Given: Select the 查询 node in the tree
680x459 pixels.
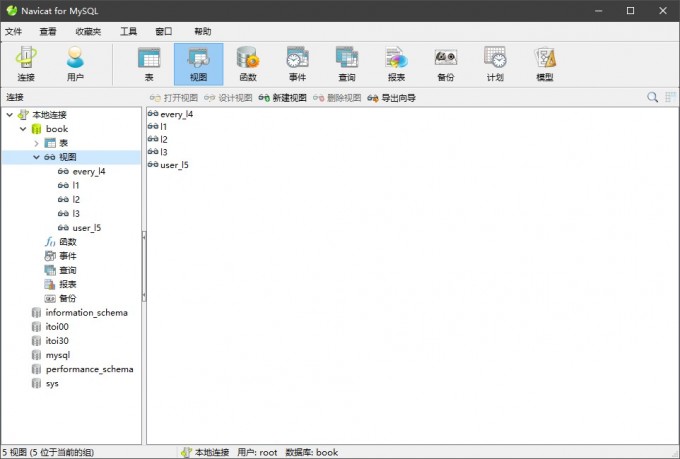Looking at the screenshot, I should point(68,270).
